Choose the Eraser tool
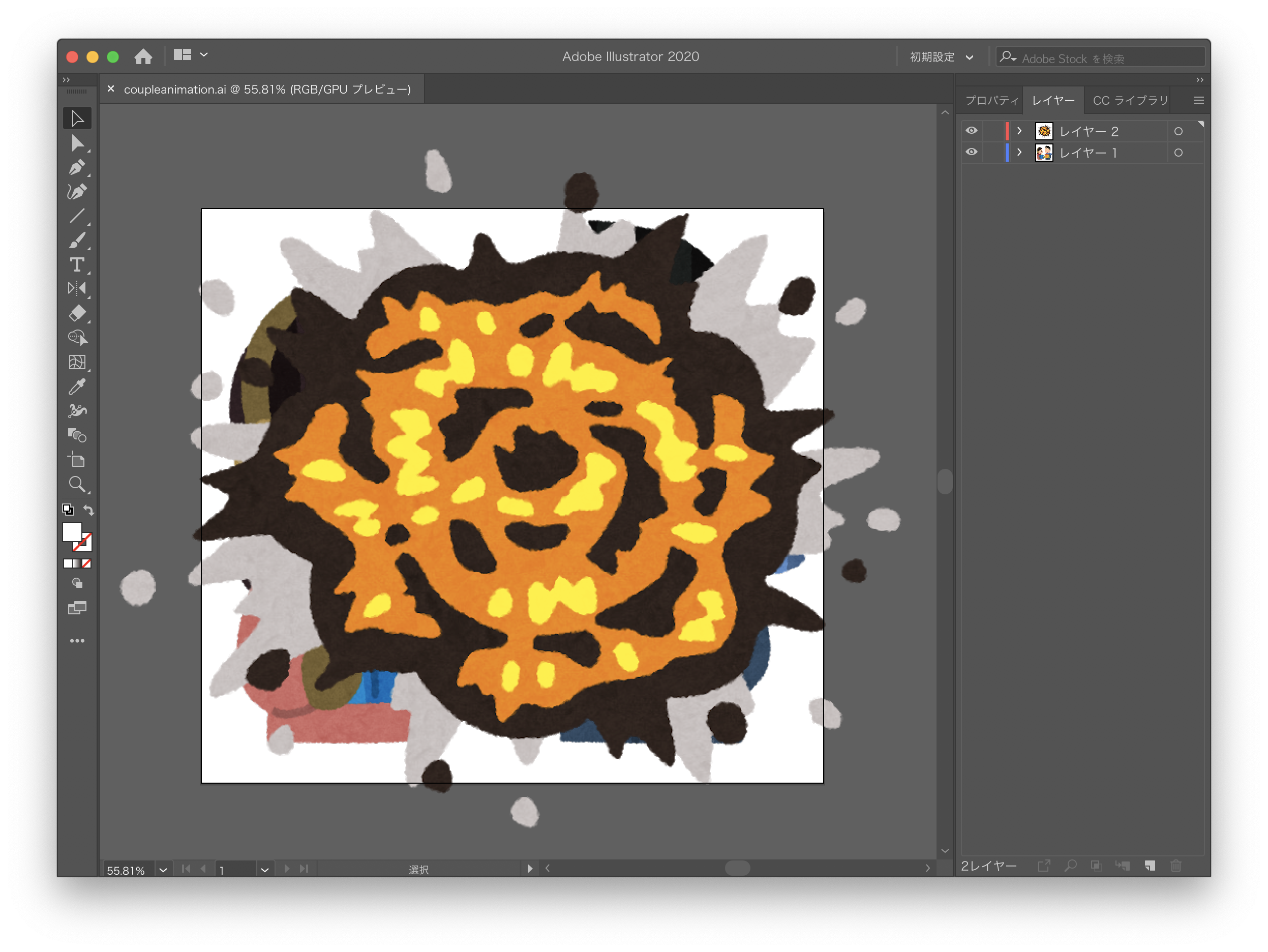 pos(77,313)
